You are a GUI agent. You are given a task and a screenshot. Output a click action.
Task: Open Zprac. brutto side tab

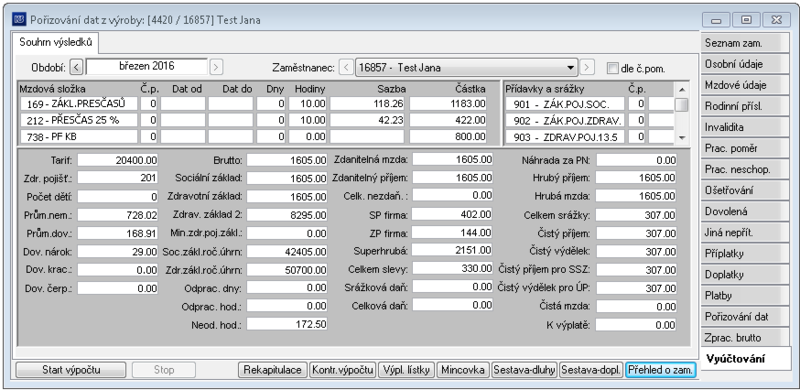click(x=744, y=338)
